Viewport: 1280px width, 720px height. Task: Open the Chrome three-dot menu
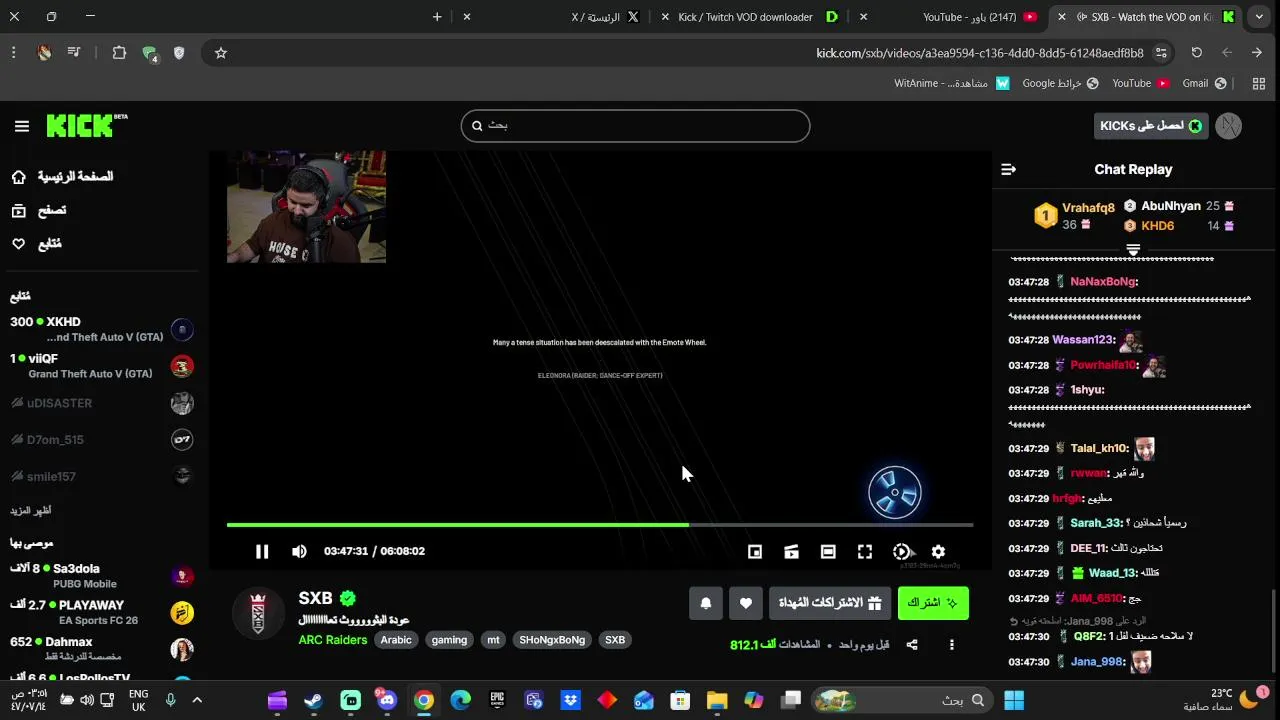13,53
